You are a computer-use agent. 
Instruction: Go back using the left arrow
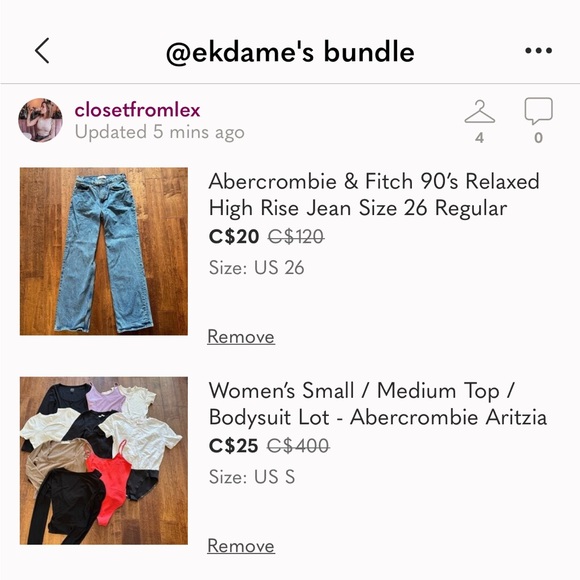[42, 51]
